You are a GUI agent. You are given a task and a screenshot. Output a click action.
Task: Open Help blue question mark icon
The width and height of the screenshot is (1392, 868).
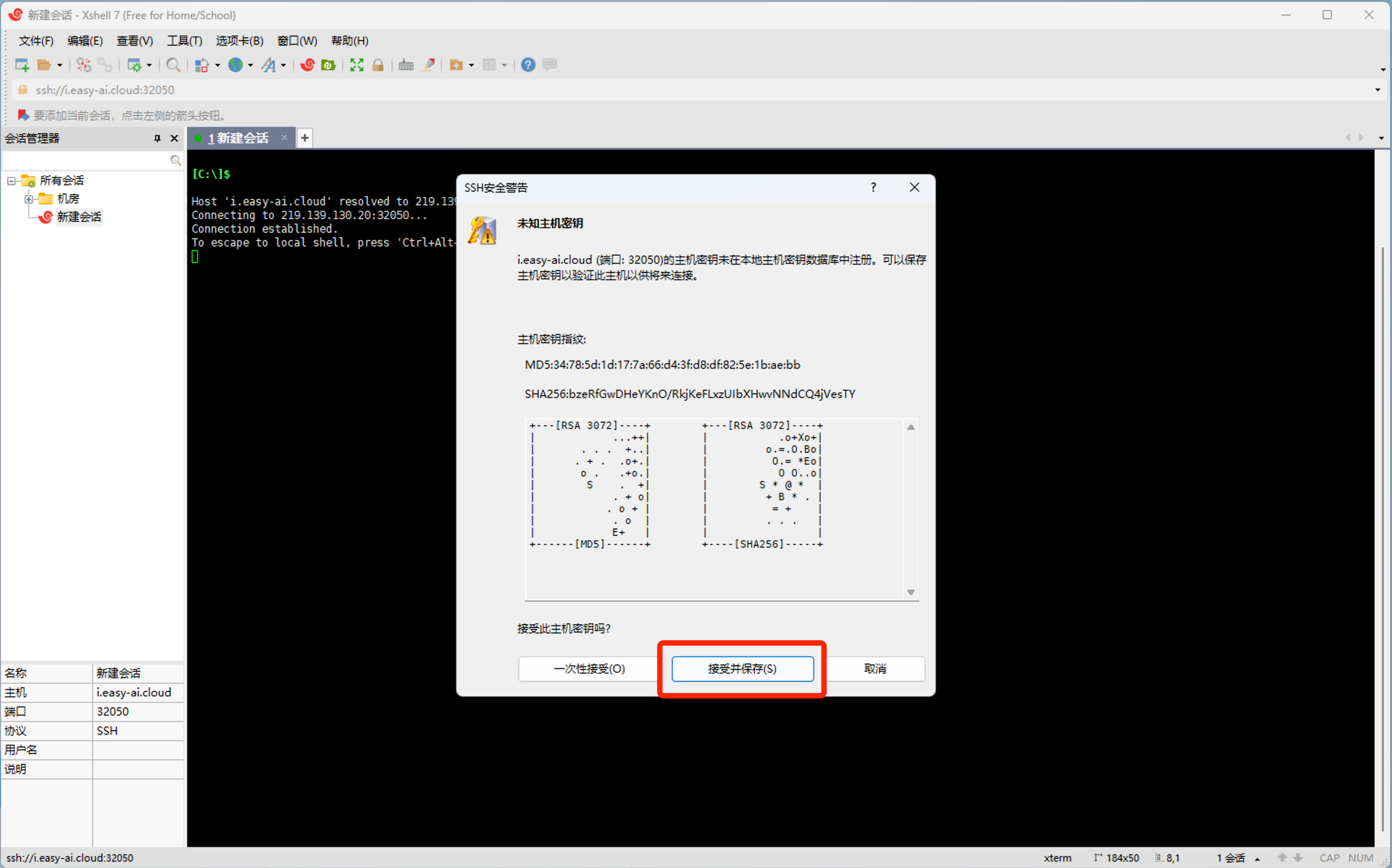[528, 65]
